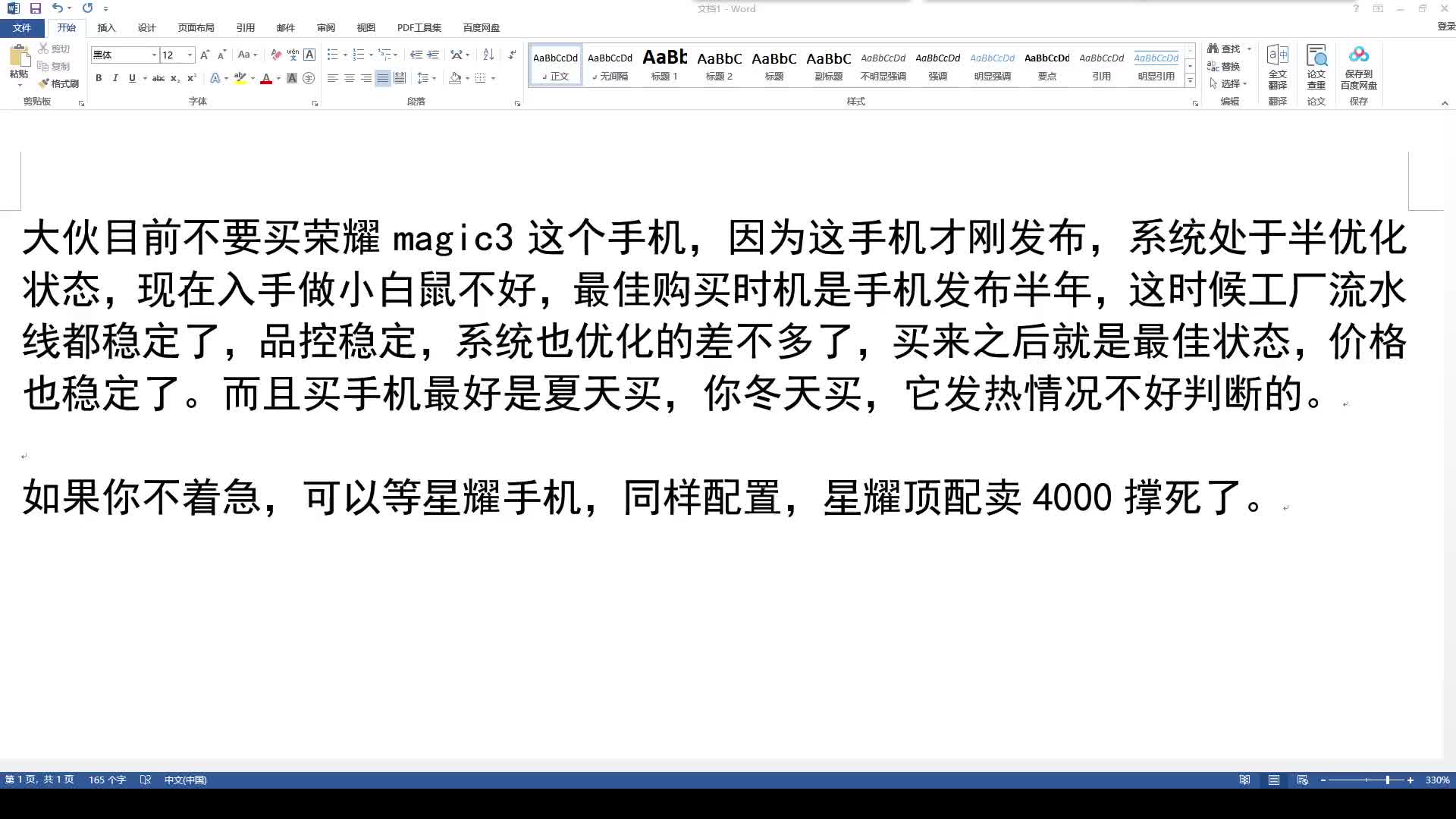
Task: Switch to the Page Layout (页面布局) tab
Action: [196, 27]
